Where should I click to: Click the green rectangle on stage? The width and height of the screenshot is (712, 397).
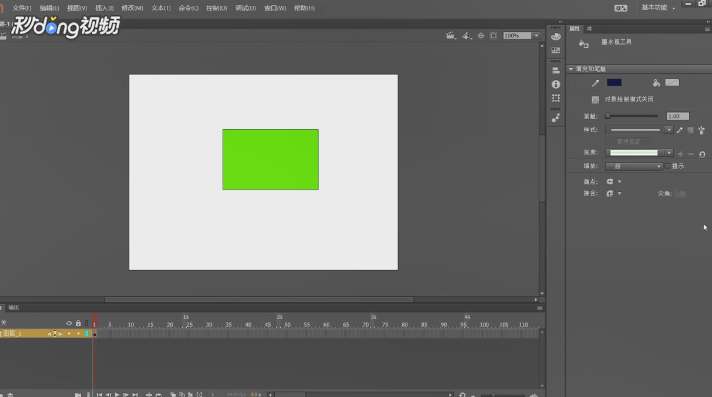tap(271, 159)
